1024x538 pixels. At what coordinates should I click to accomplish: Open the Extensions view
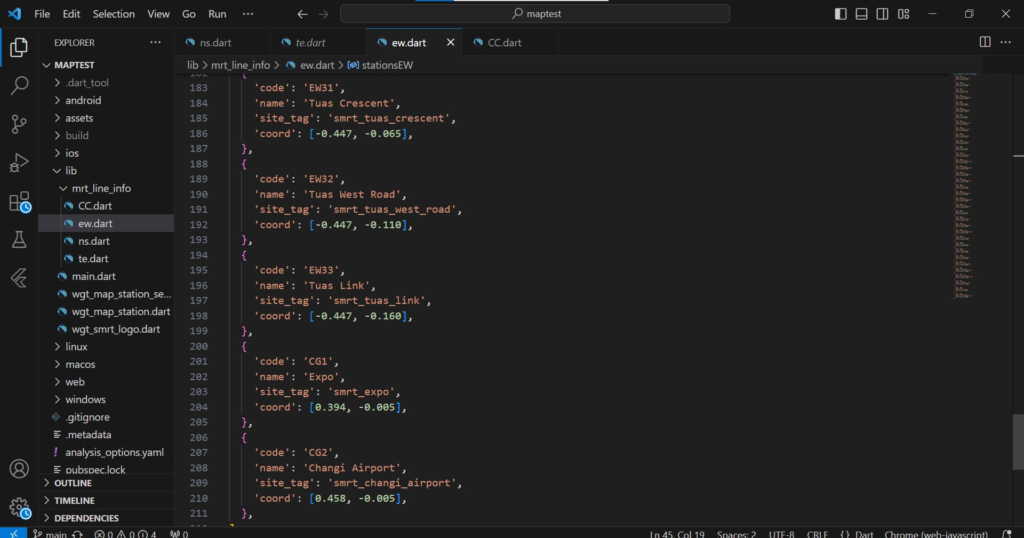(19, 201)
